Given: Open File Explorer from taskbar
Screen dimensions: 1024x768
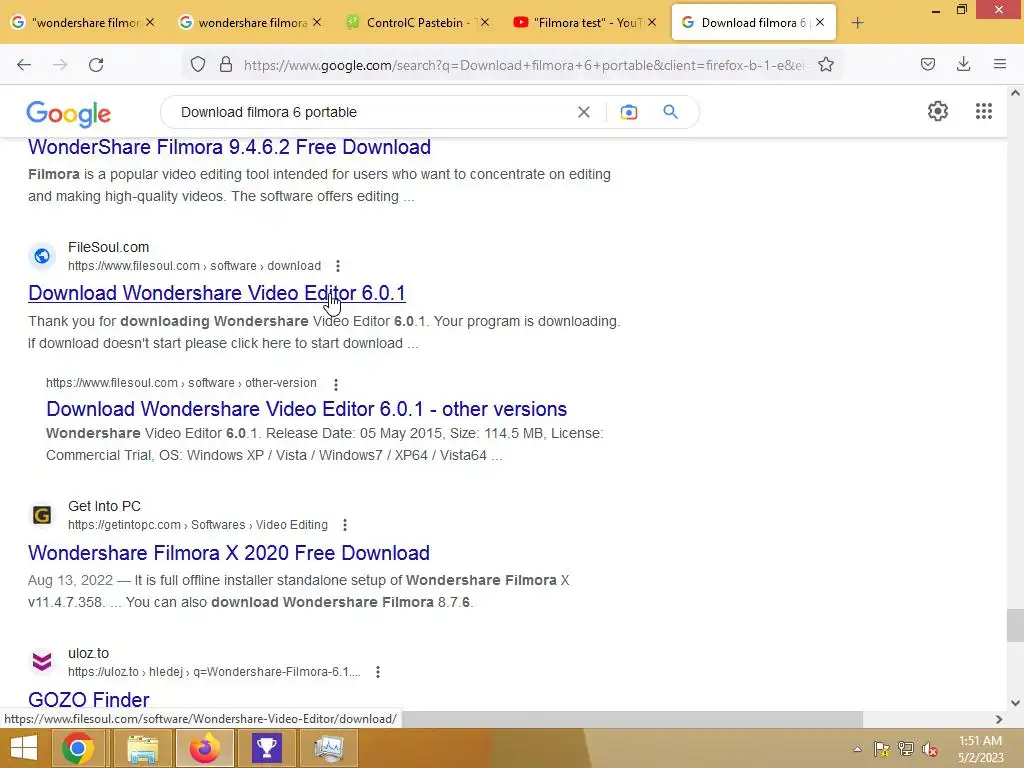Looking at the screenshot, I should tap(142, 748).
